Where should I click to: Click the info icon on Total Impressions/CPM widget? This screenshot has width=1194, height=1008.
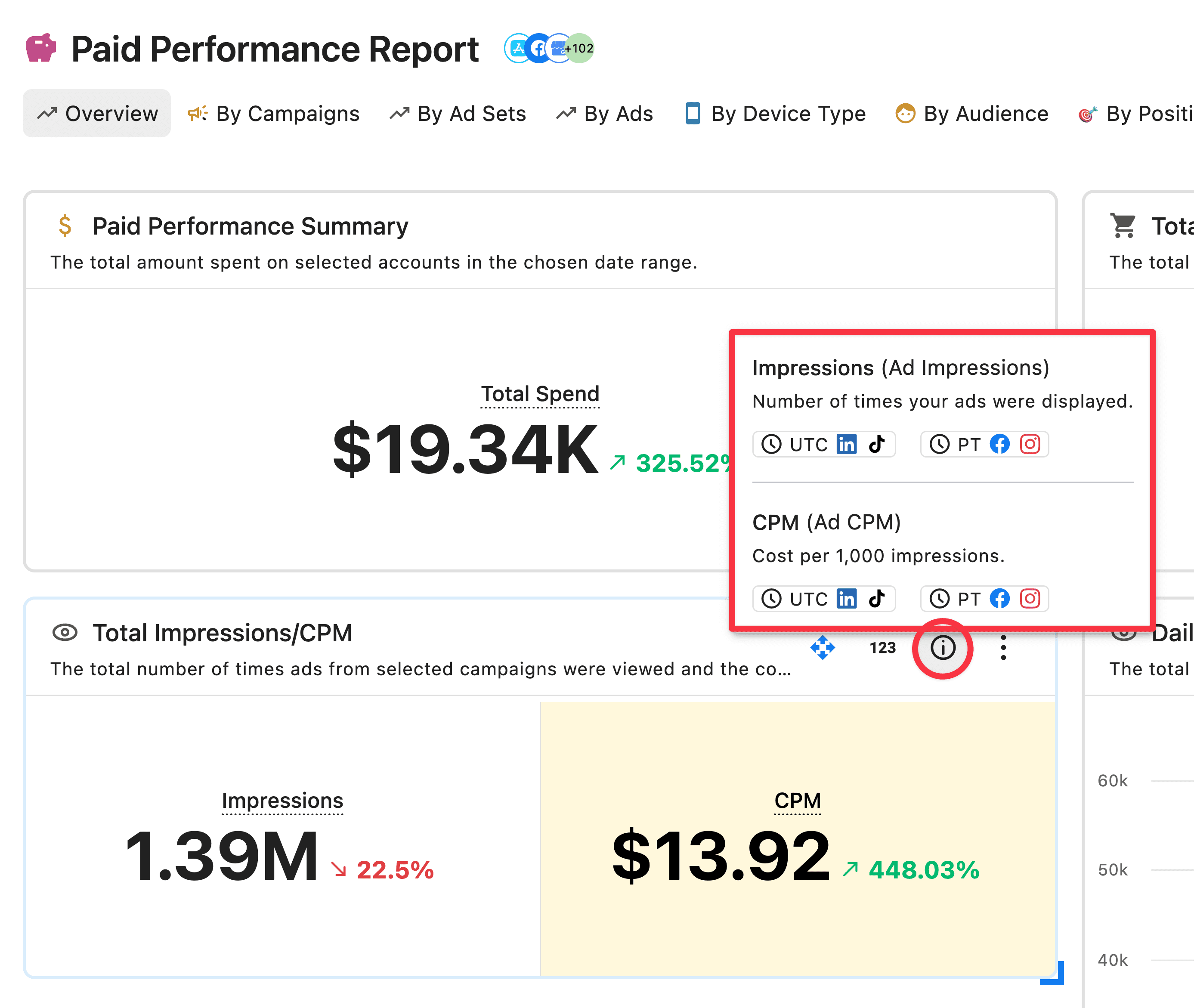943,648
